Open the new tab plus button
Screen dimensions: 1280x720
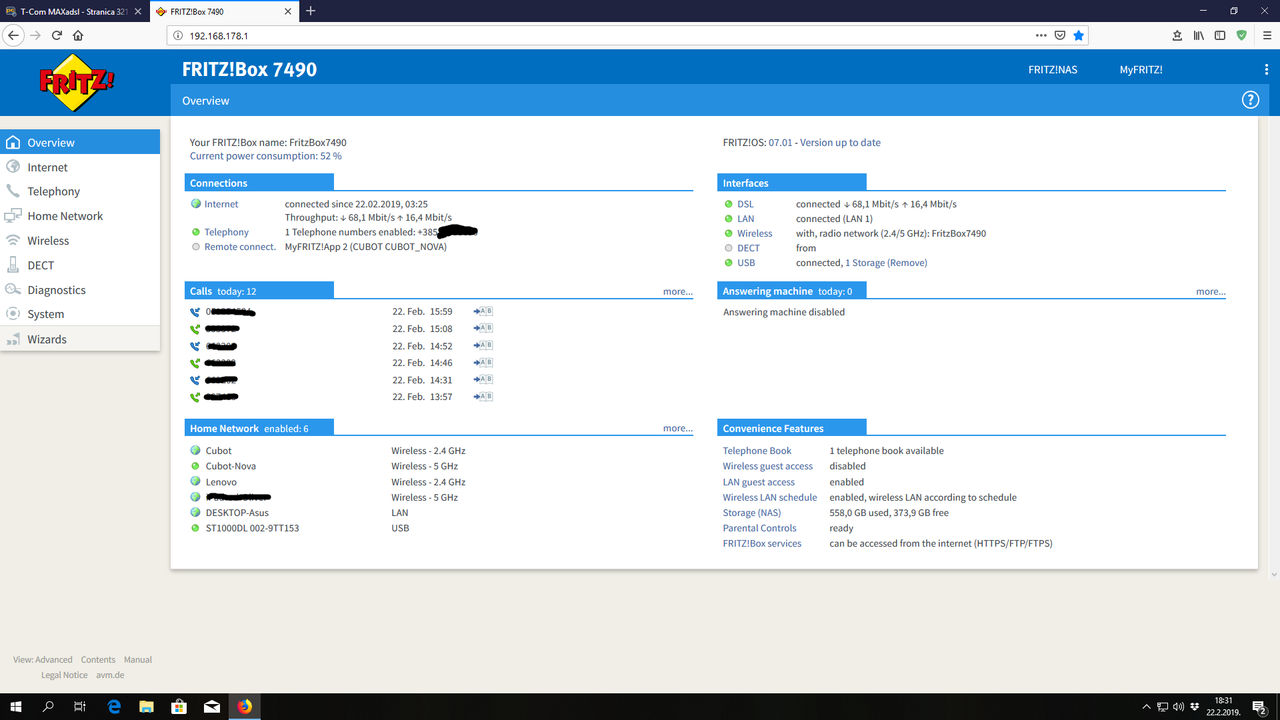click(310, 11)
